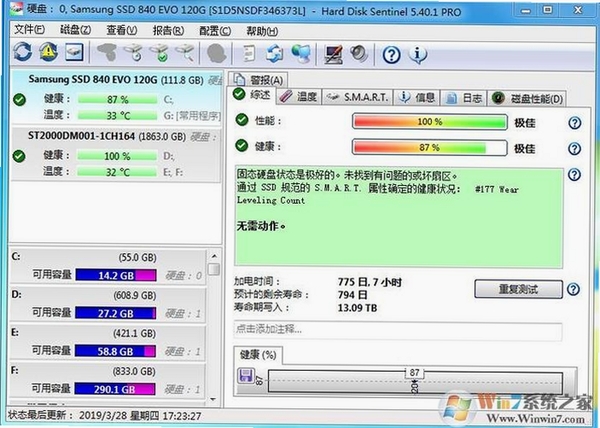600x428 pixels.
Task: Click the partition list scroll down arrow
Action: coord(214,399)
